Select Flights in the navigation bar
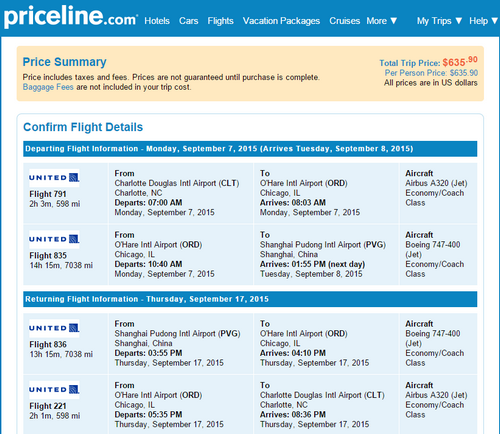Viewport: 500px width, 434px height. click(x=220, y=21)
